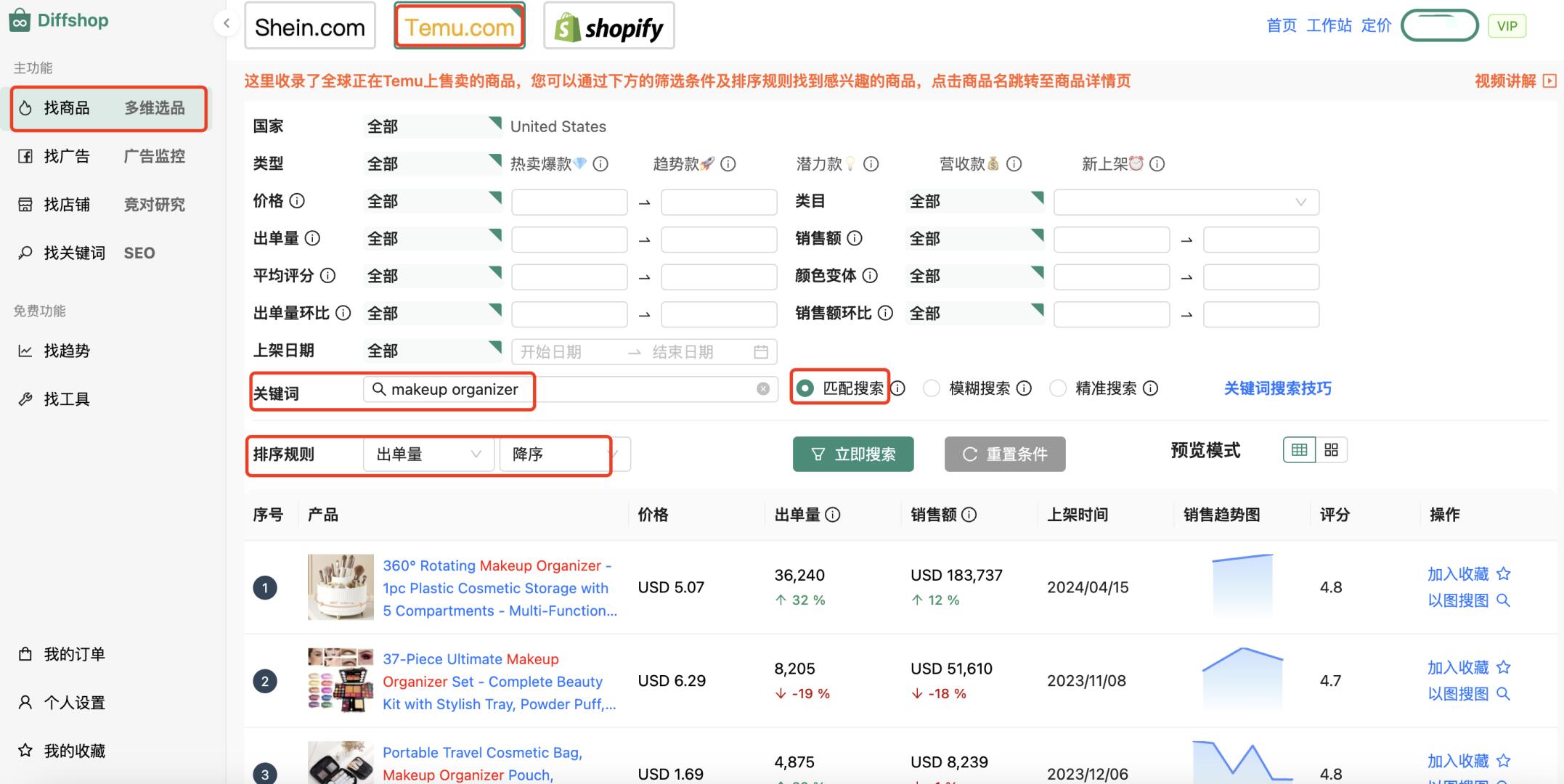This screenshot has height=784, width=1564.
Task: Toggle the 趋势款 type filter
Action: (x=684, y=164)
